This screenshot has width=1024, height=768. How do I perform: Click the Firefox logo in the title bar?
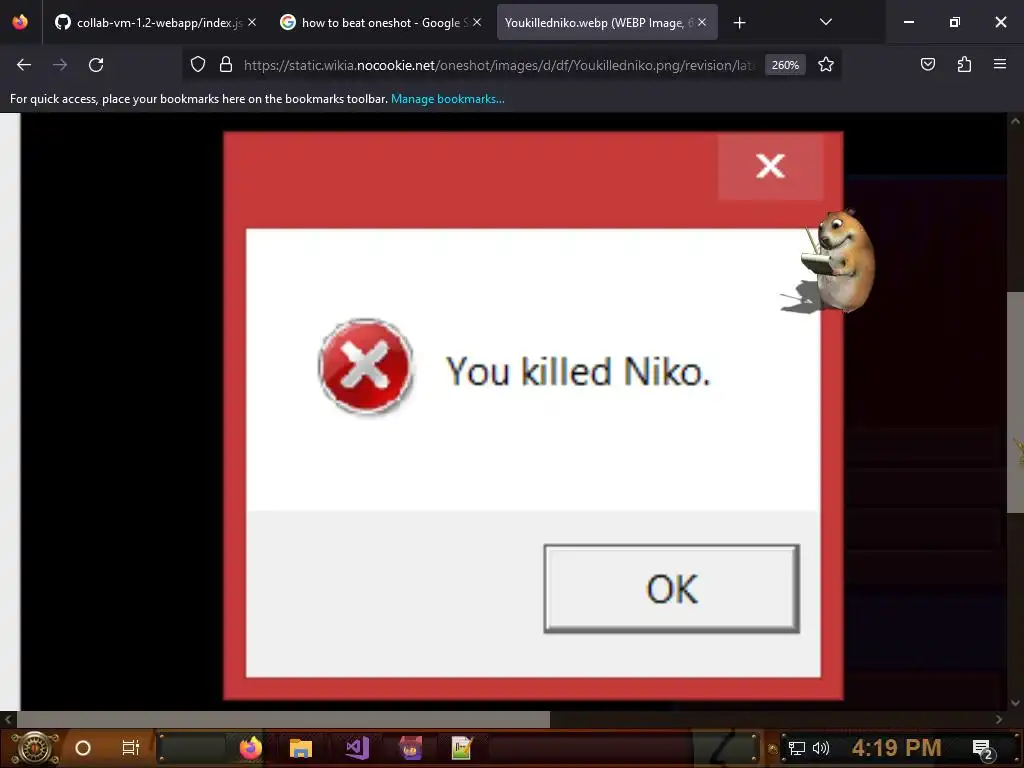click(20, 22)
